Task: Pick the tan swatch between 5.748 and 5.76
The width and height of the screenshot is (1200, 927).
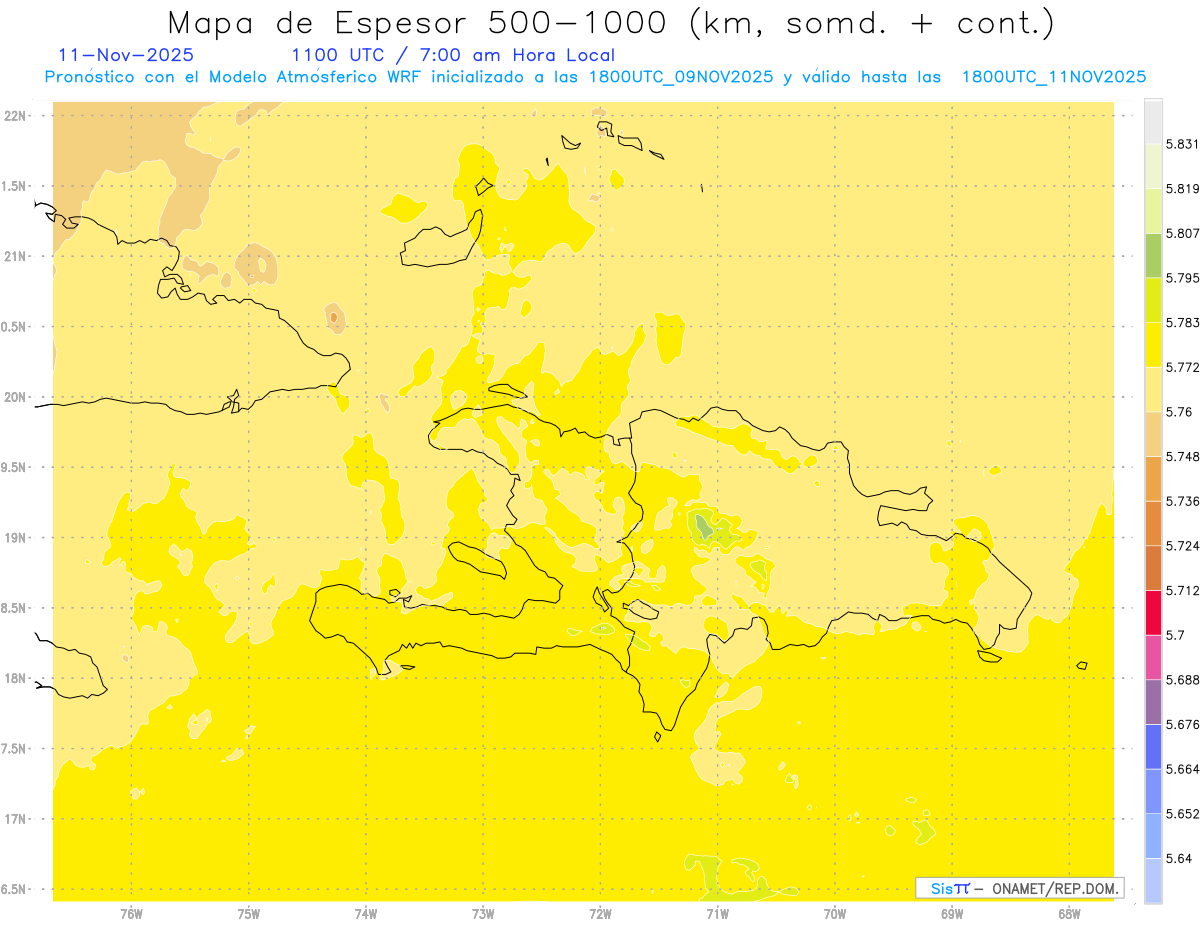Action: coord(1153,434)
